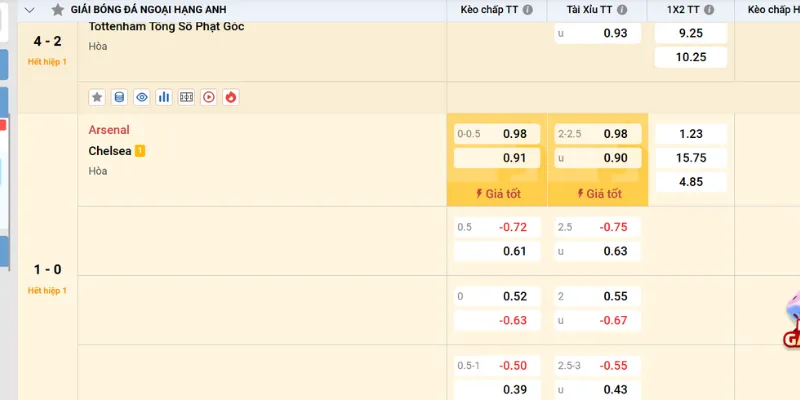Click Hòa under Tottenham Tổng Số Phạt Góc
Viewport: 800px width, 400px height.
(98, 46)
